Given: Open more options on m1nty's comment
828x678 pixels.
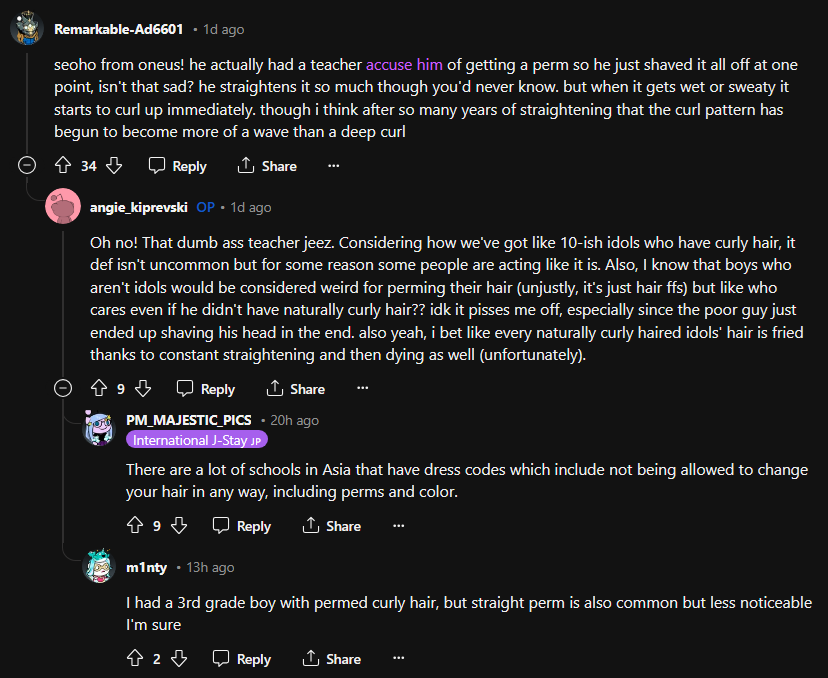Looking at the screenshot, I should (x=398, y=659).
